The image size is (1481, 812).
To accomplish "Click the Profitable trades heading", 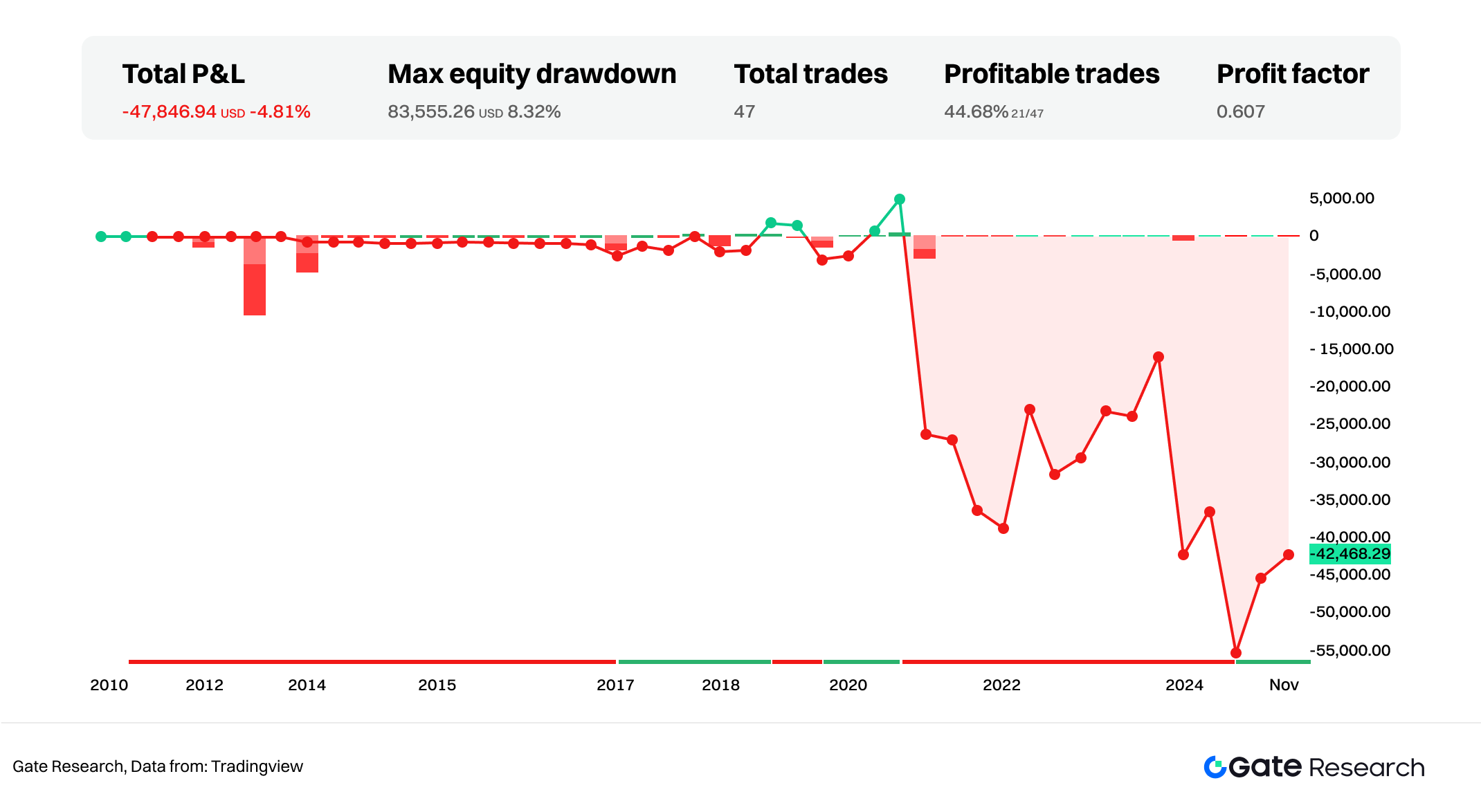I will tap(1051, 74).
